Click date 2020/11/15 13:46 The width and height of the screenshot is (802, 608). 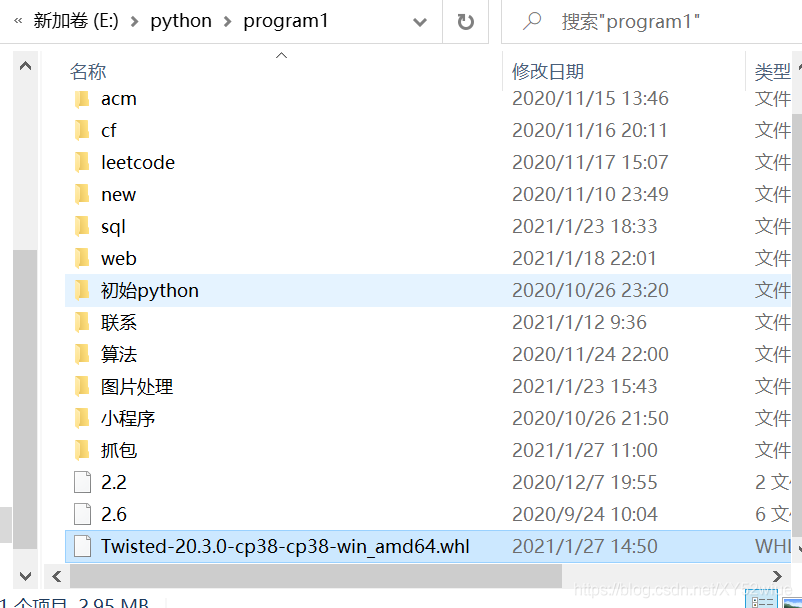(590, 98)
